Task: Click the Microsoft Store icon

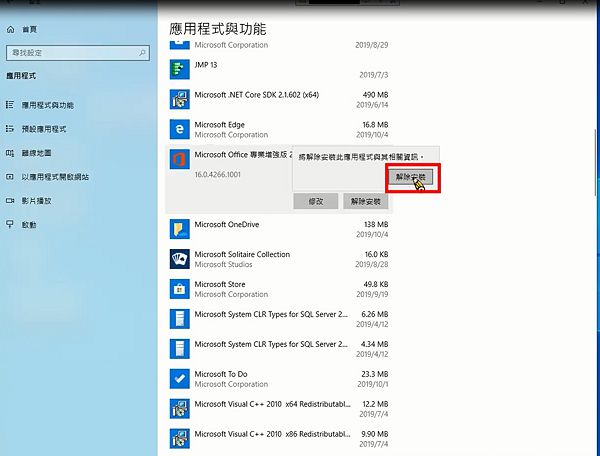Action: [179, 289]
